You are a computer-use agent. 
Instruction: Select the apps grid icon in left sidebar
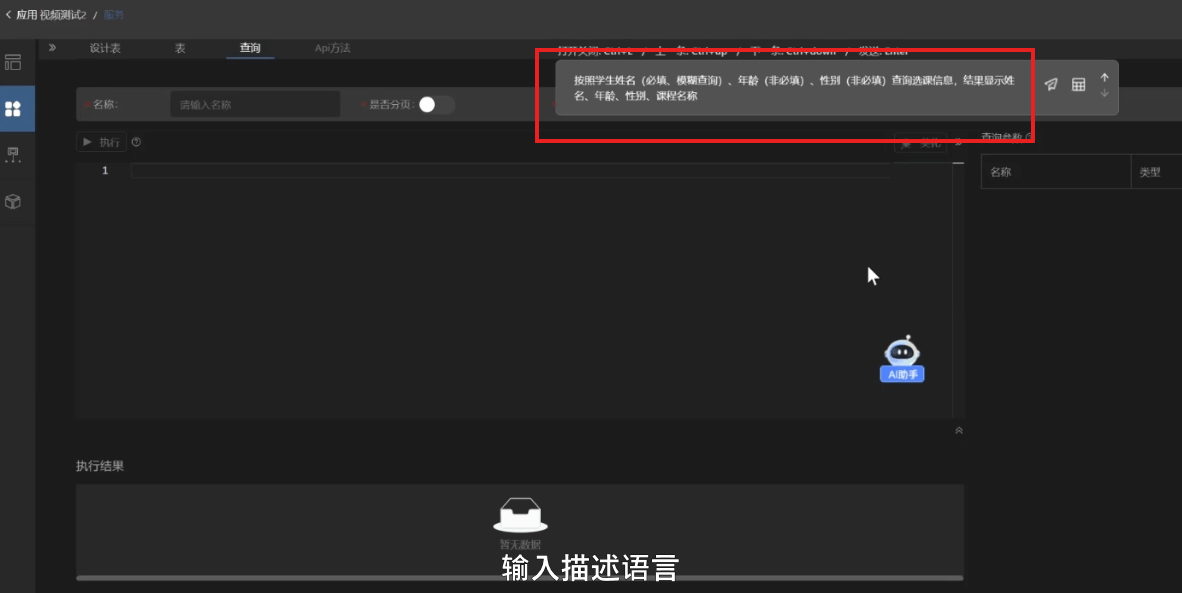[14, 109]
